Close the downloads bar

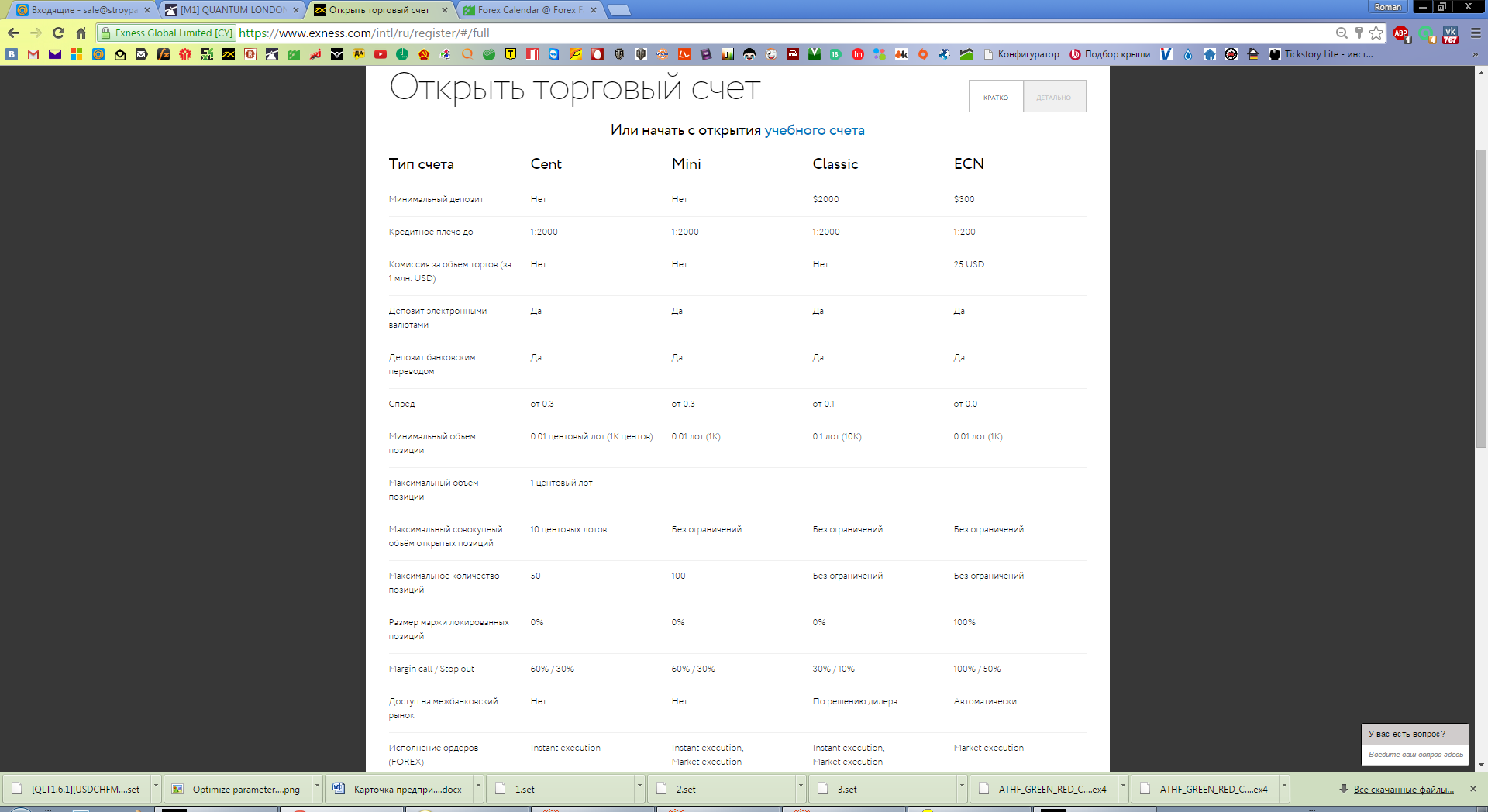(x=1473, y=789)
